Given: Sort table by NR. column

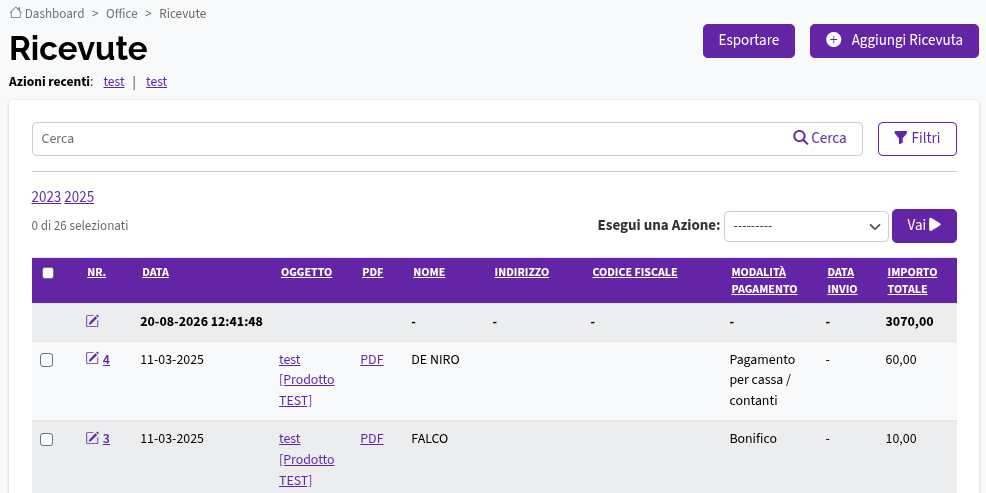Looking at the screenshot, I should point(96,272).
